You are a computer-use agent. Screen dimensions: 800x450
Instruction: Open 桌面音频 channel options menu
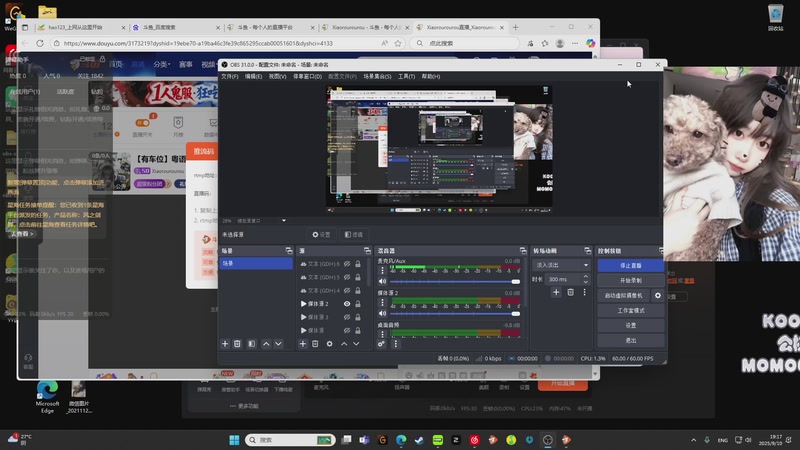[382, 334]
